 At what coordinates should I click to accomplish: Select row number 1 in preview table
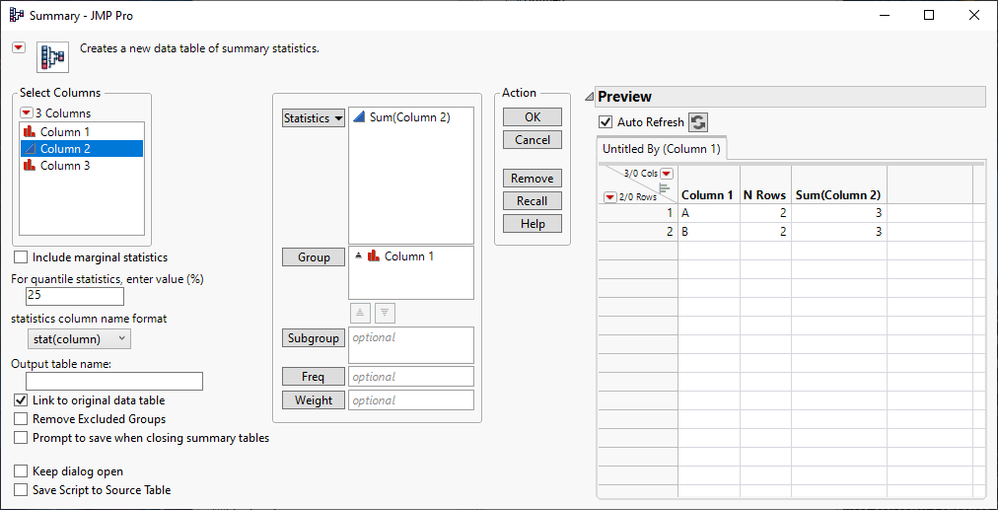tap(638, 213)
